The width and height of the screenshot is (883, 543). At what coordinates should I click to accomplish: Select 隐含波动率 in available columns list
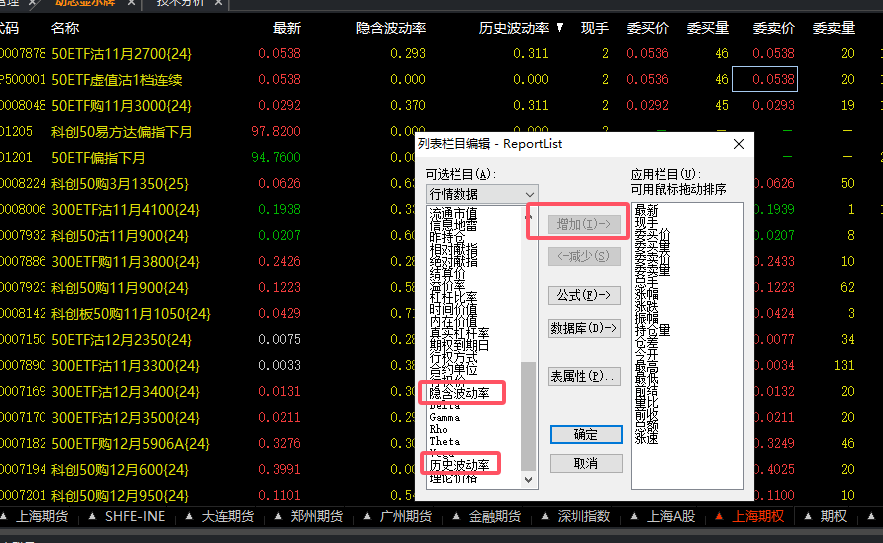click(460, 393)
